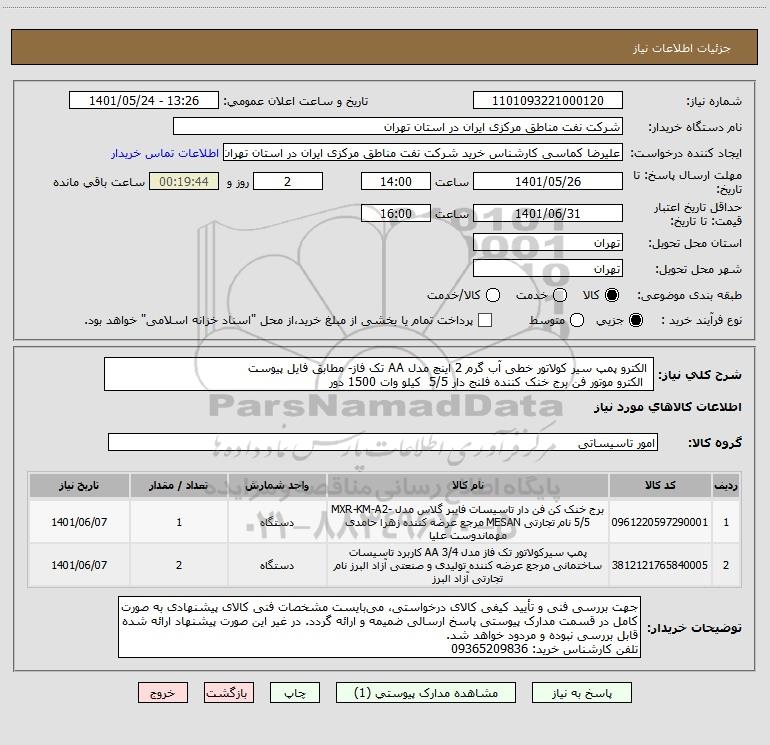770x745 pixels.
Task: Click the پاسخ به نیاز button
Action: click(581, 692)
